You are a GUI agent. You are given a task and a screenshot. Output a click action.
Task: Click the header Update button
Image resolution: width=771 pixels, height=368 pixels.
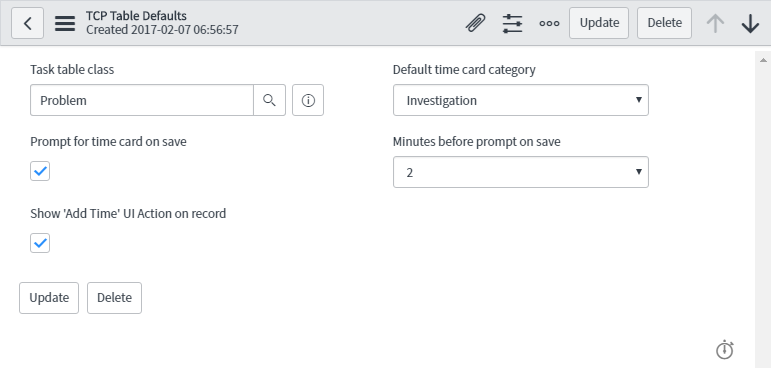599,23
